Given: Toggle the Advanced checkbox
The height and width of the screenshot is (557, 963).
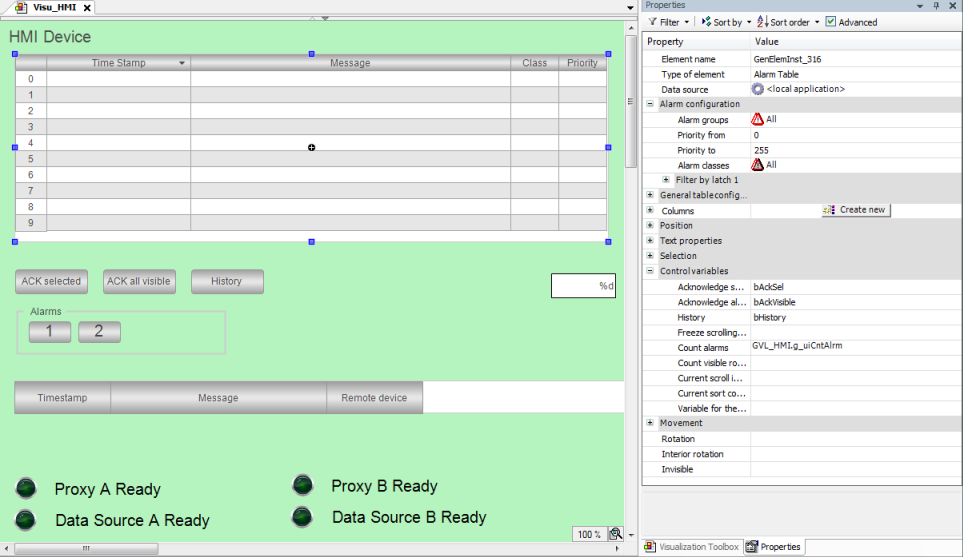Looking at the screenshot, I should (x=831, y=22).
